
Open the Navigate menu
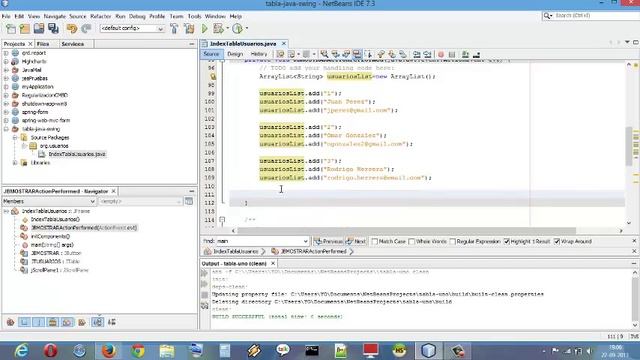click(x=55, y=16)
